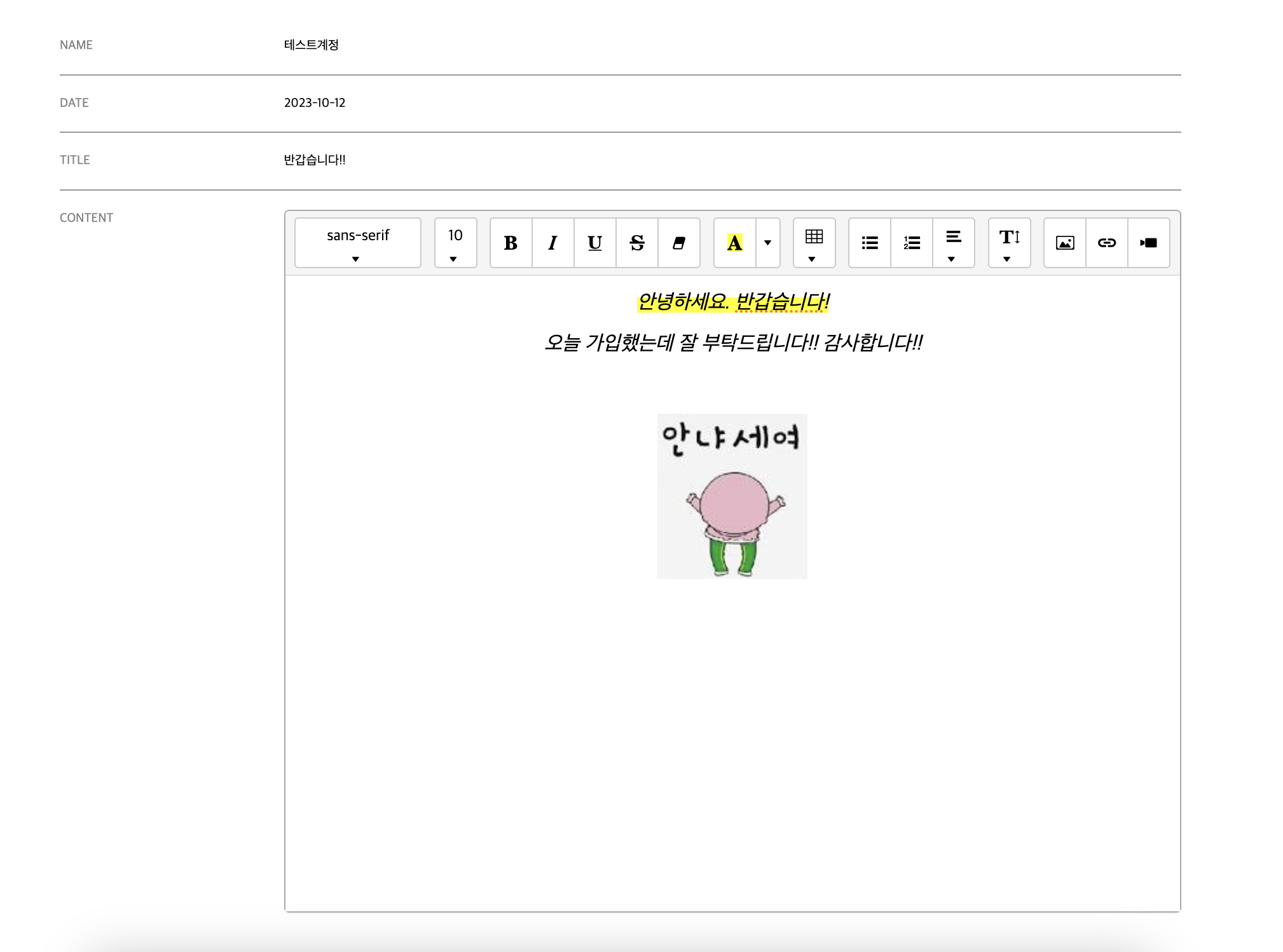The height and width of the screenshot is (952, 1283).
Task: Toggle ordered list formatting
Action: pos(910,243)
